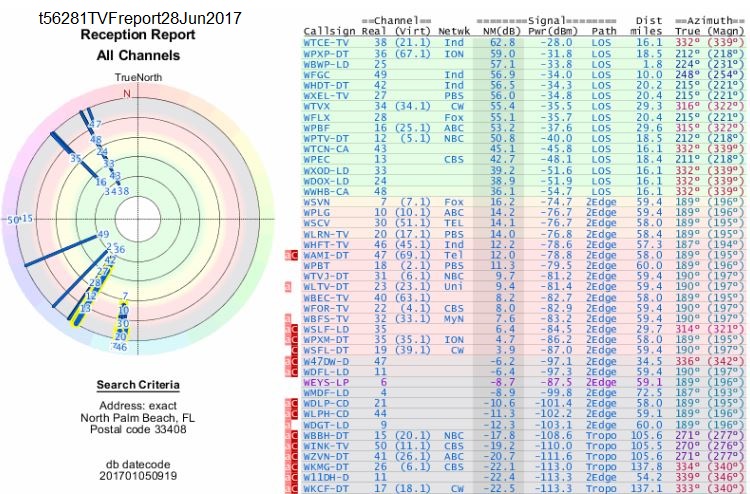Click the red C icon beside WSFL-DT
This screenshot has width=750, height=494.
coord(293,349)
